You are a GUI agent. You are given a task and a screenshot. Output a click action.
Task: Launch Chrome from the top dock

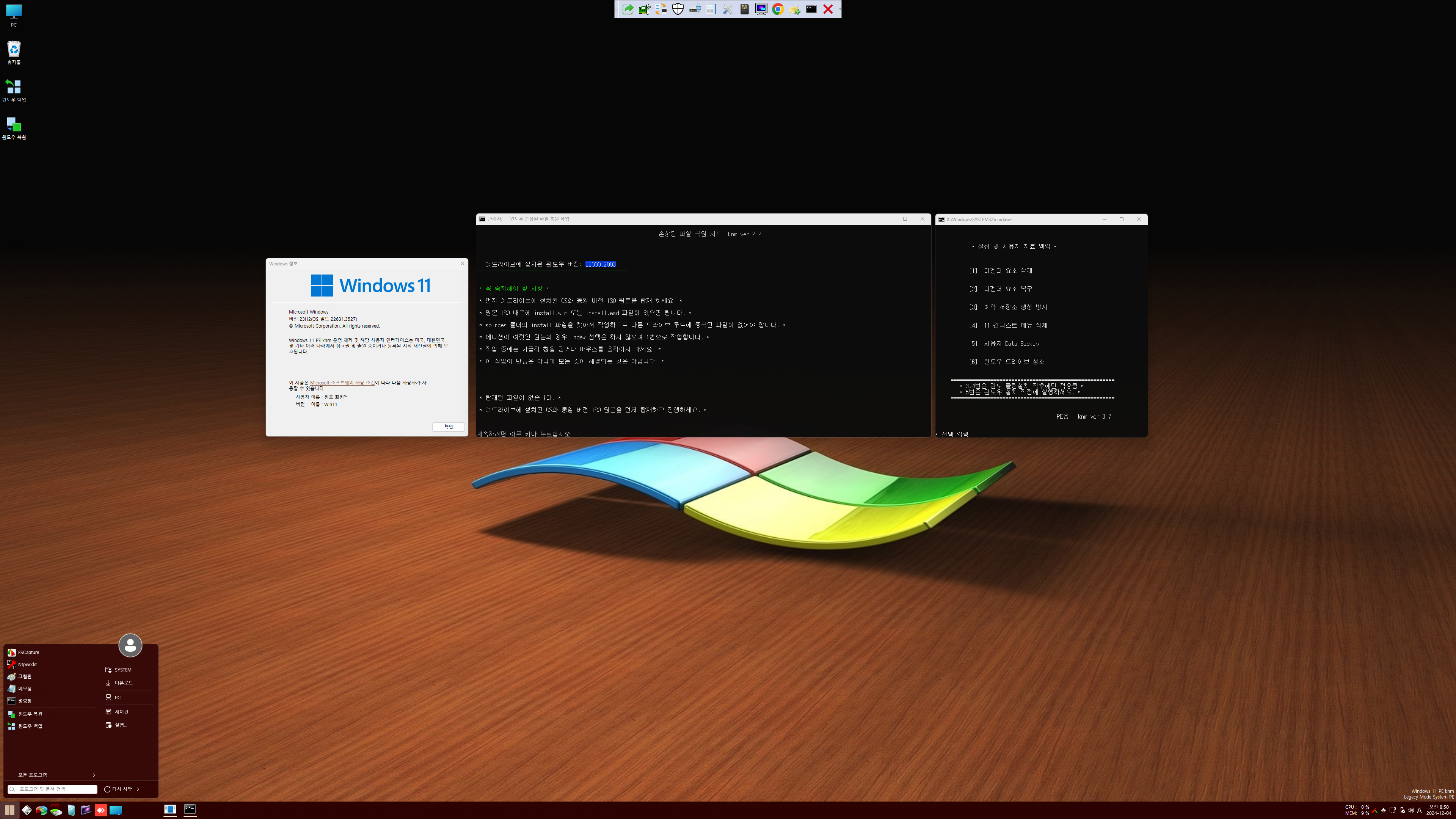(778, 9)
